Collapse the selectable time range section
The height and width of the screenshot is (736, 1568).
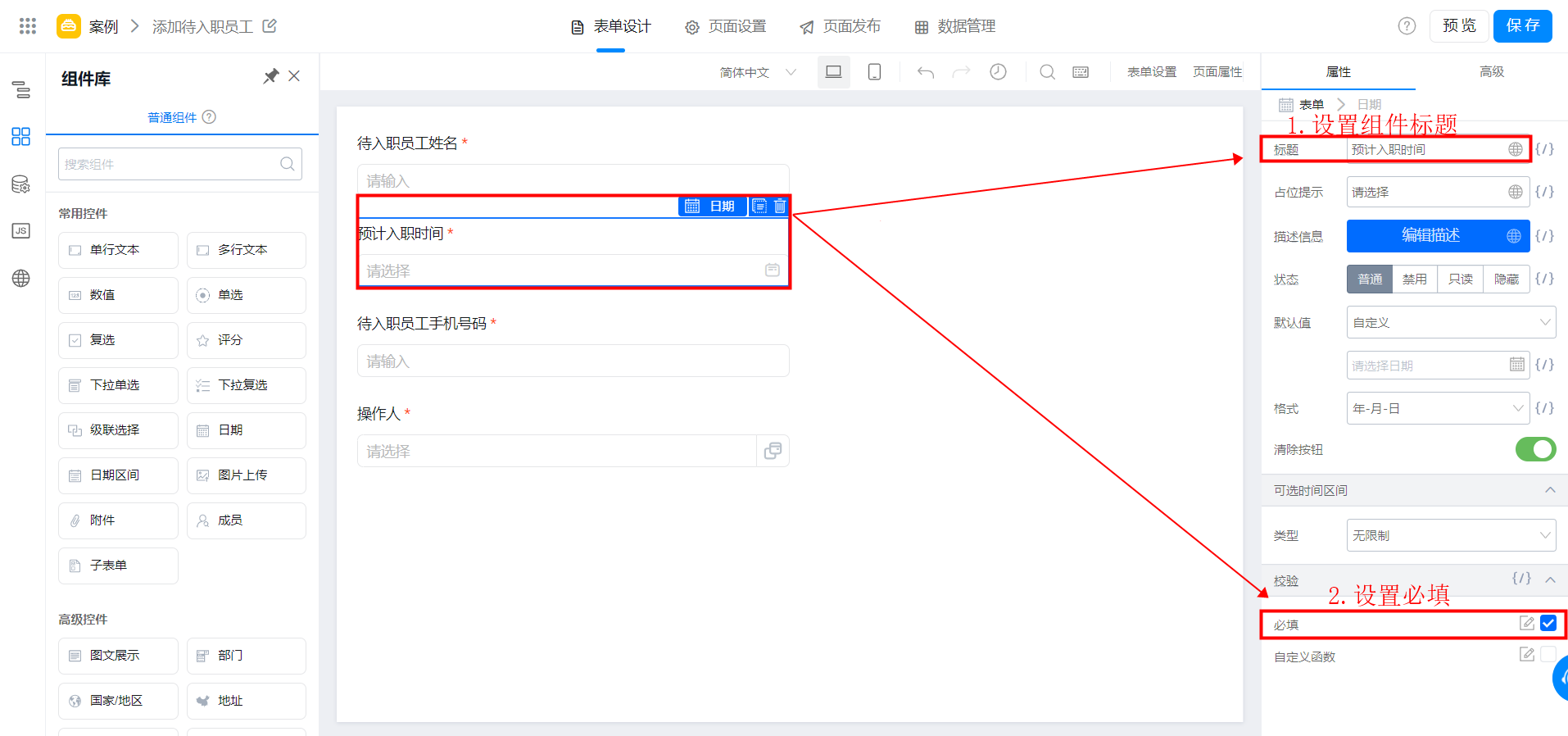1549,490
